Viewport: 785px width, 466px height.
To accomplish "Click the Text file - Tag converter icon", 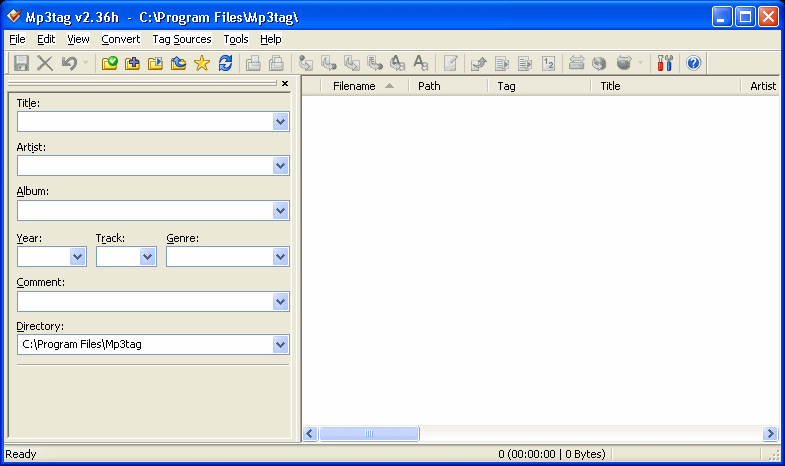I will tap(374, 63).
